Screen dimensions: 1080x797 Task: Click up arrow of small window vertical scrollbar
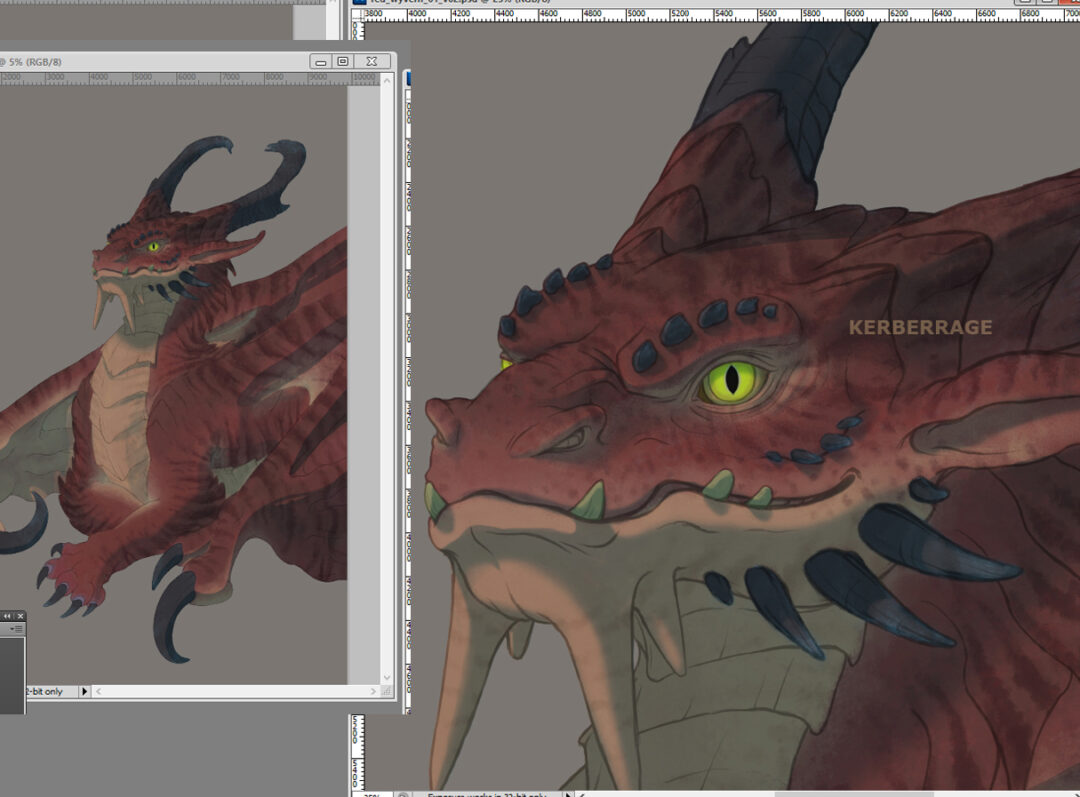click(386, 81)
